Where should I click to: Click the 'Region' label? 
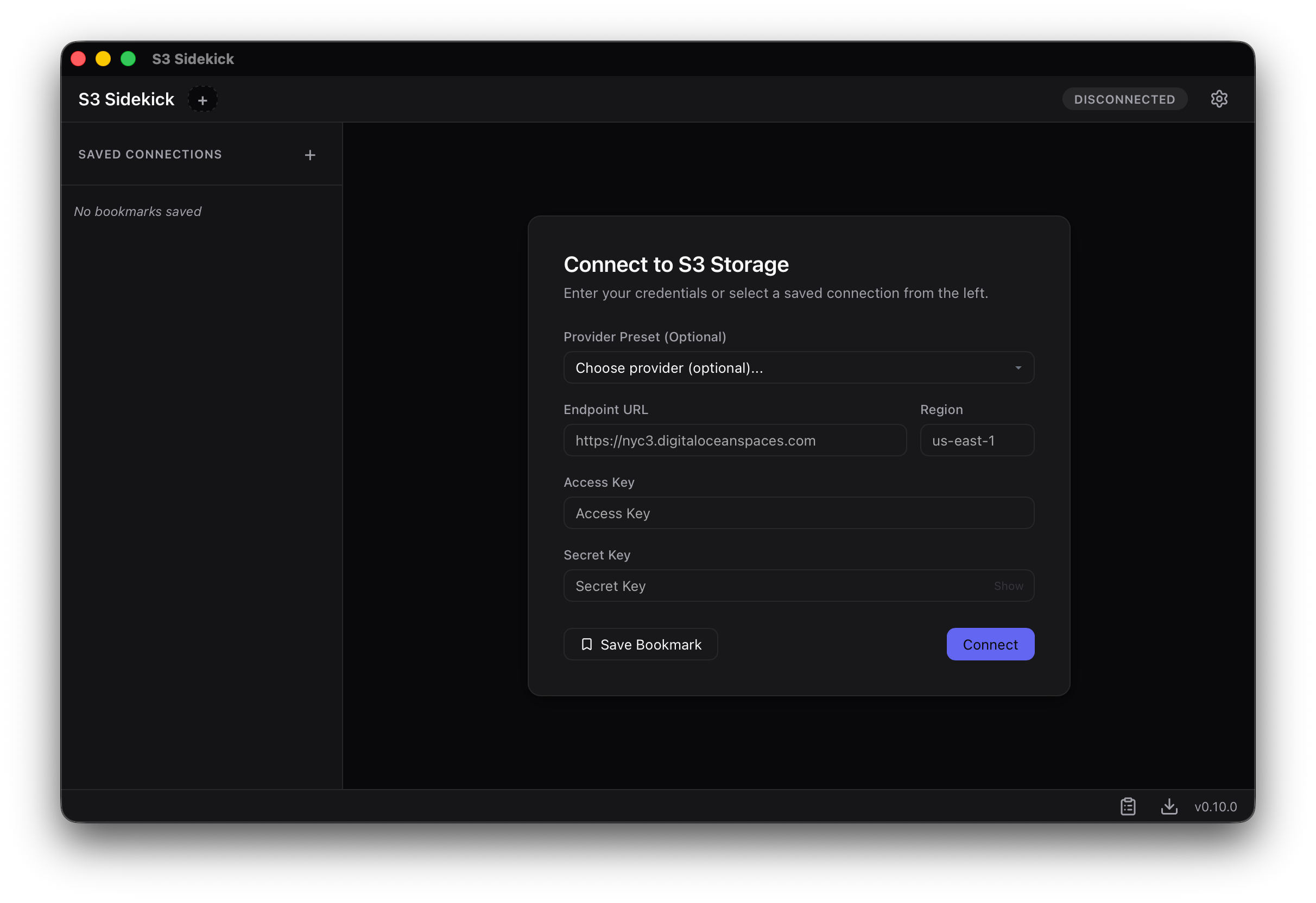pyautogui.click(x=941, y=409)
